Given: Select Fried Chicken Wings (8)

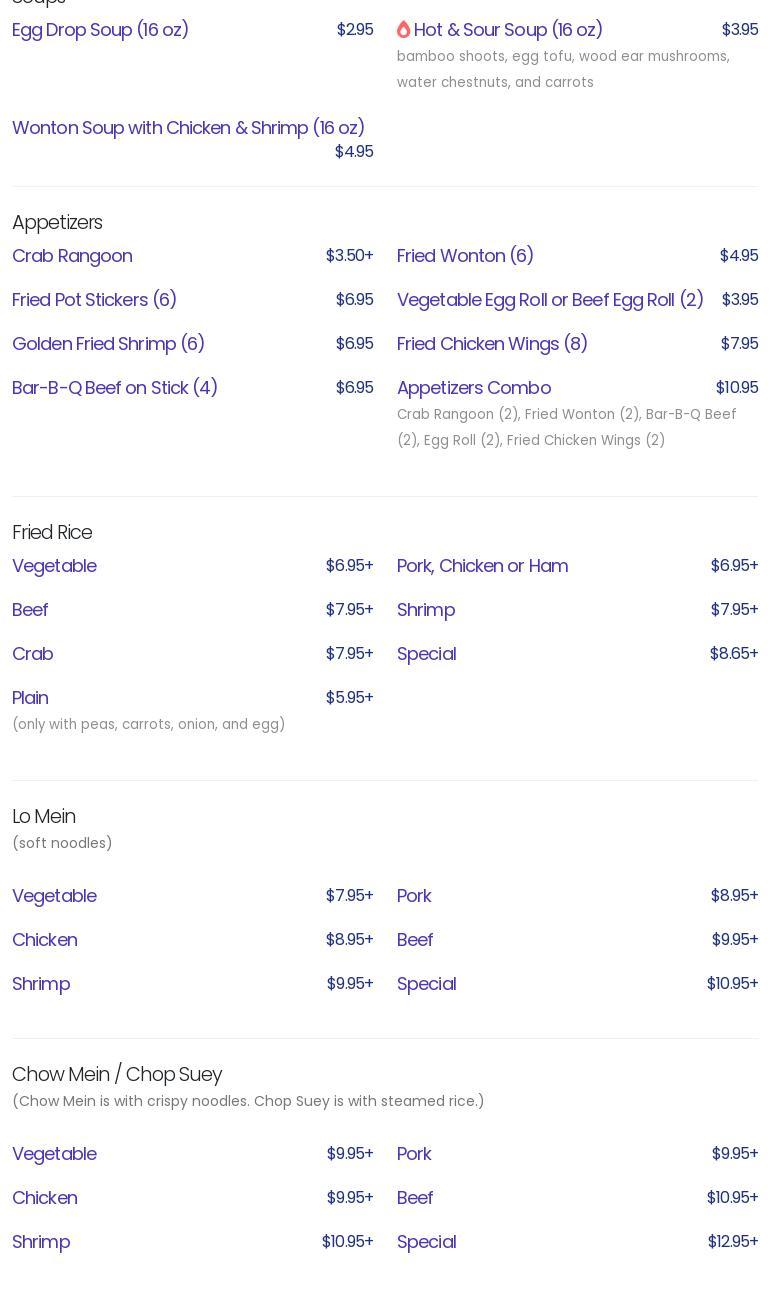Looking at the screenshot, I should [492, 344].
